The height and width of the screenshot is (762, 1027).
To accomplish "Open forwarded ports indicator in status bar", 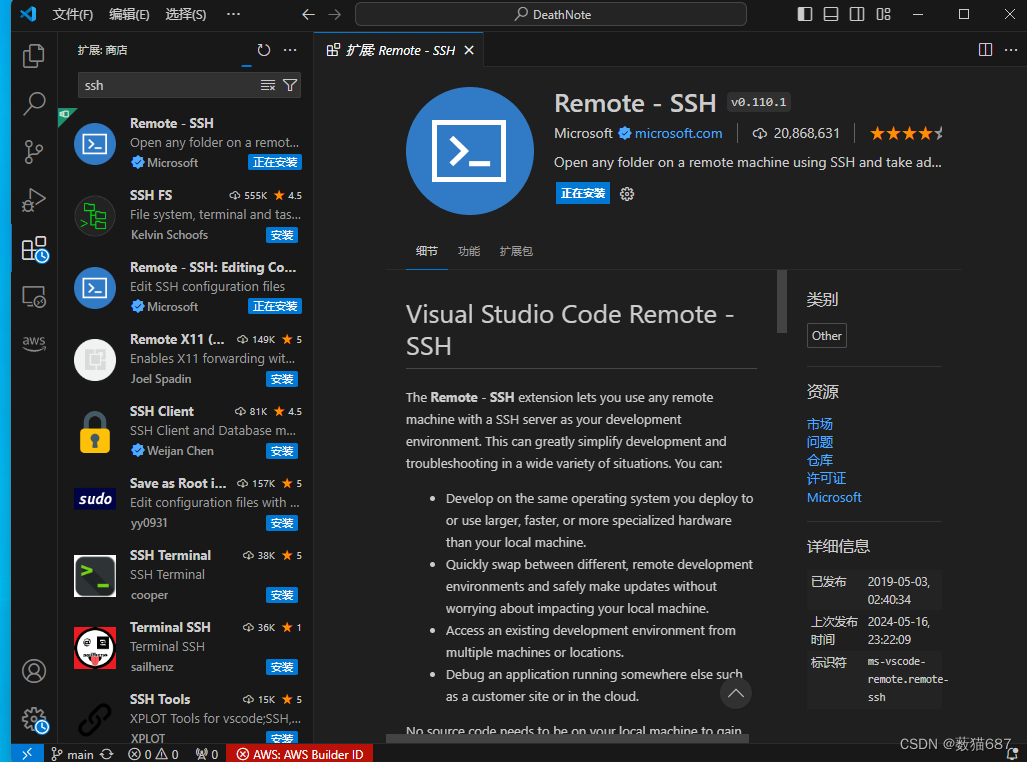I will coord(206,754).
